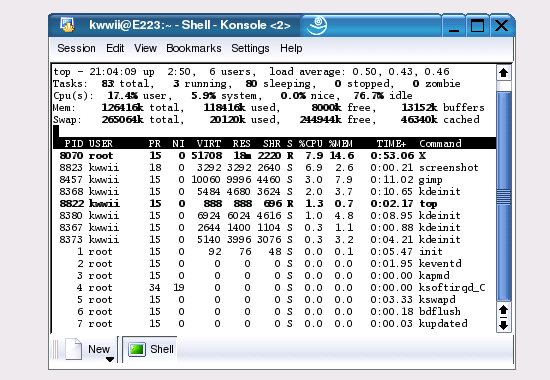
Task: Click the TIME+ column header
Action: (x=391, y=144)
